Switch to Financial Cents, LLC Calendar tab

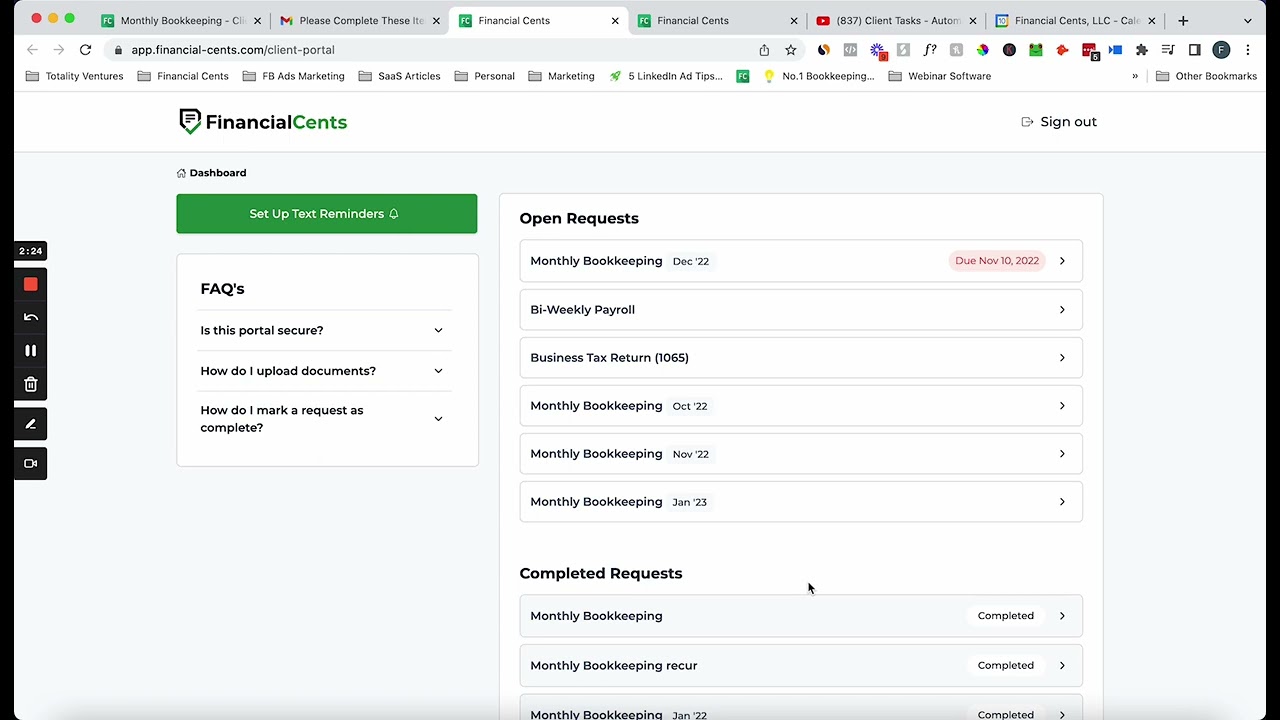click(1076, 20)
